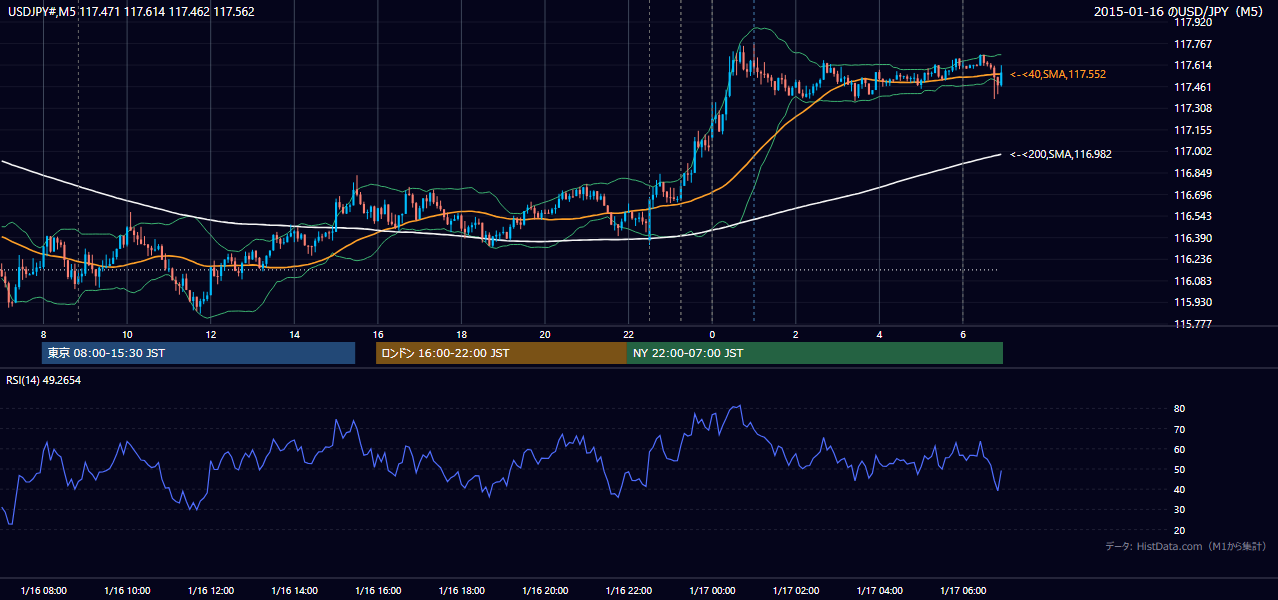Click the 1/17 02:00 bottom time label
Screen dimensions: 1278x600
point(796,591)
